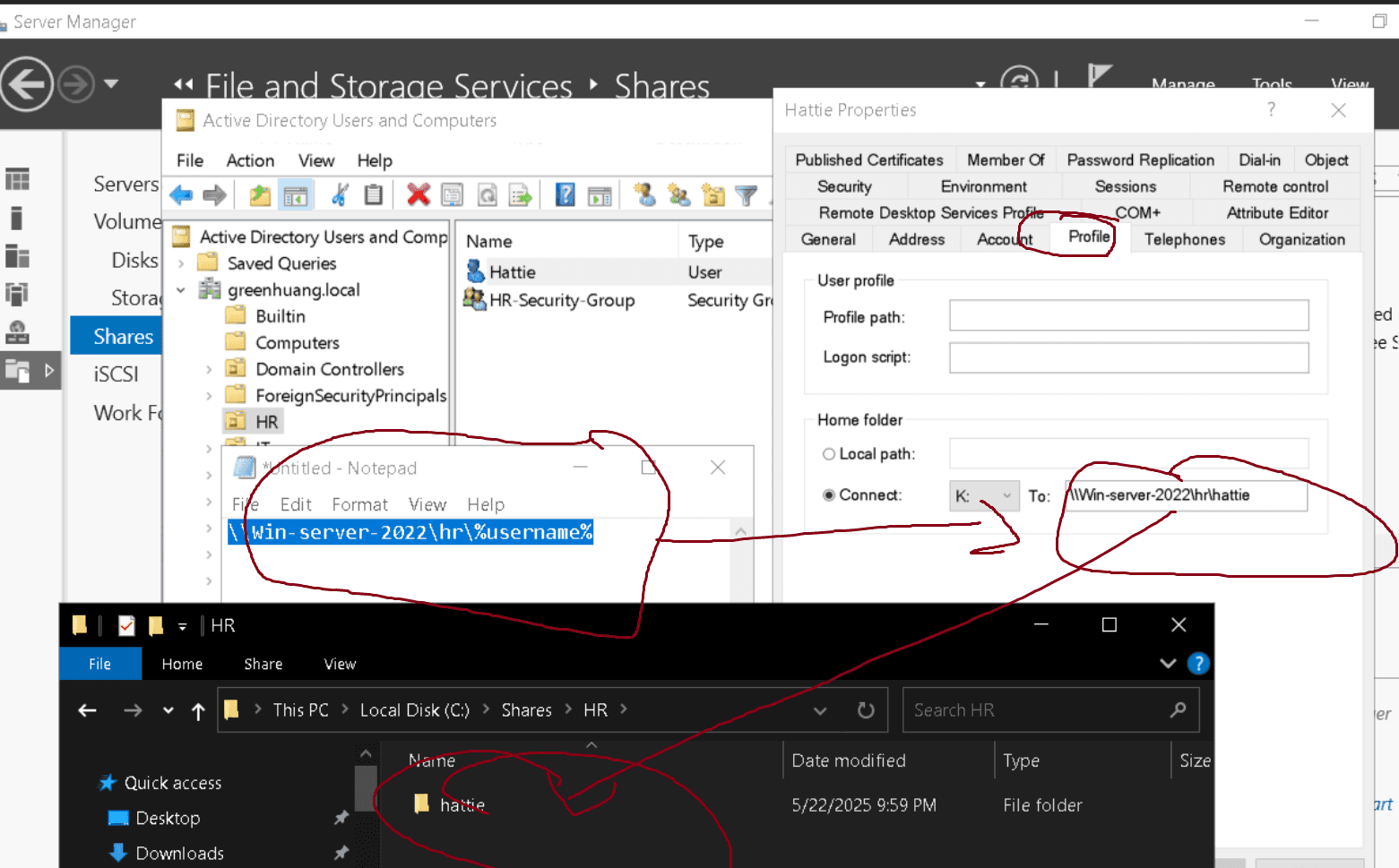Open Server Manager navigation history dropdown arrow
This screenshot has height=868, width=1399.
point(111,83)
